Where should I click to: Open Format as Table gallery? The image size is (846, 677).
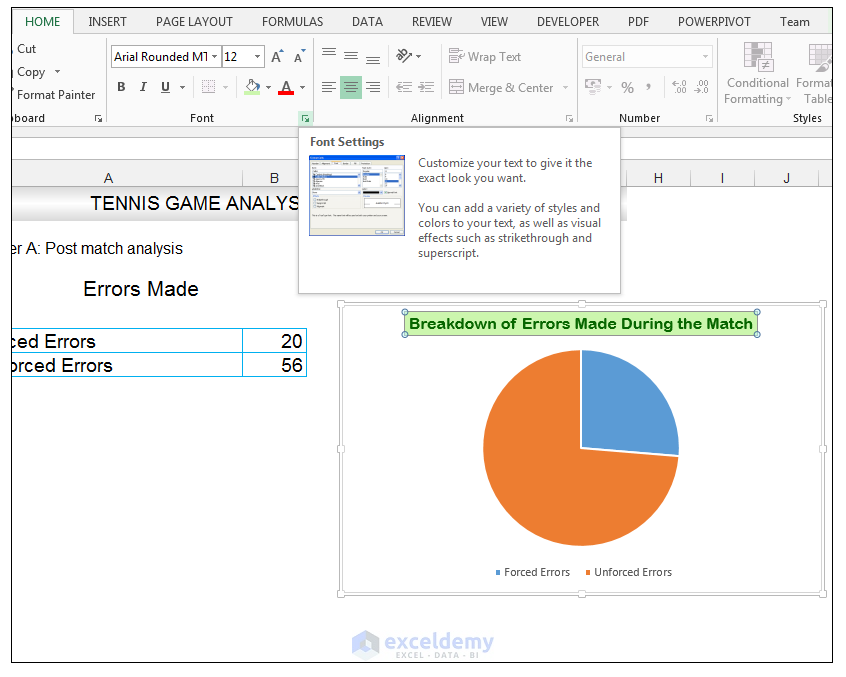tap(817, 74)
